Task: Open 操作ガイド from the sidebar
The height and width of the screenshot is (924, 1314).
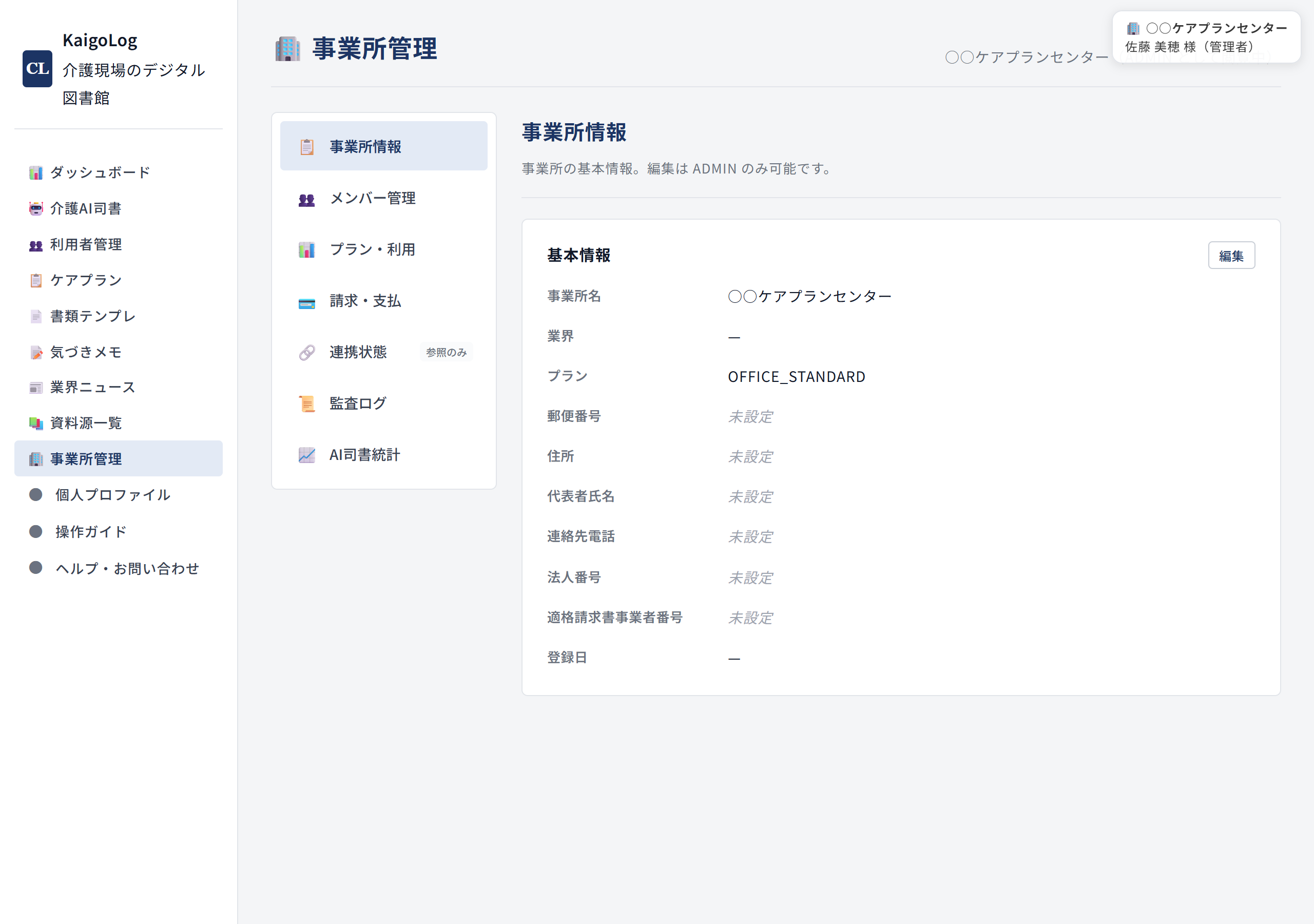Action: (119, 531)
